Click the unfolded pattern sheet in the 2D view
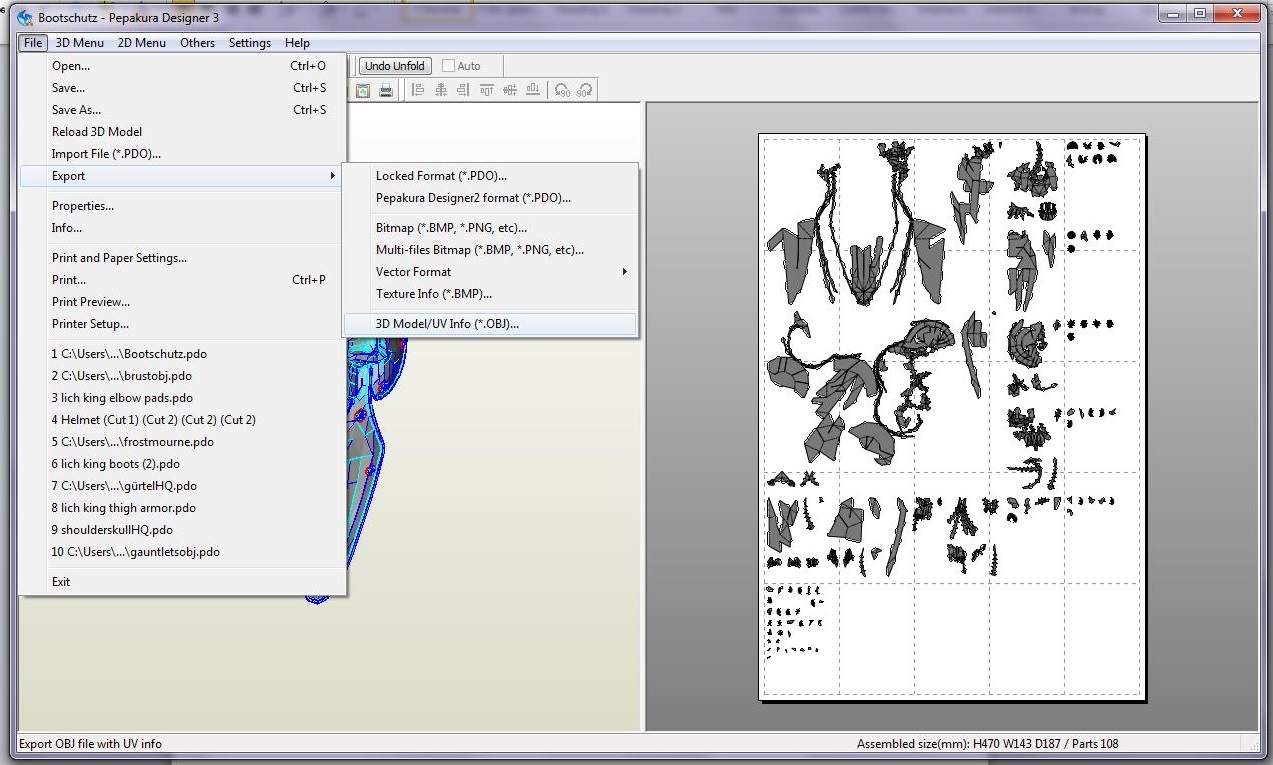This screenshot has height=765, width=1273. click(951, 416)
